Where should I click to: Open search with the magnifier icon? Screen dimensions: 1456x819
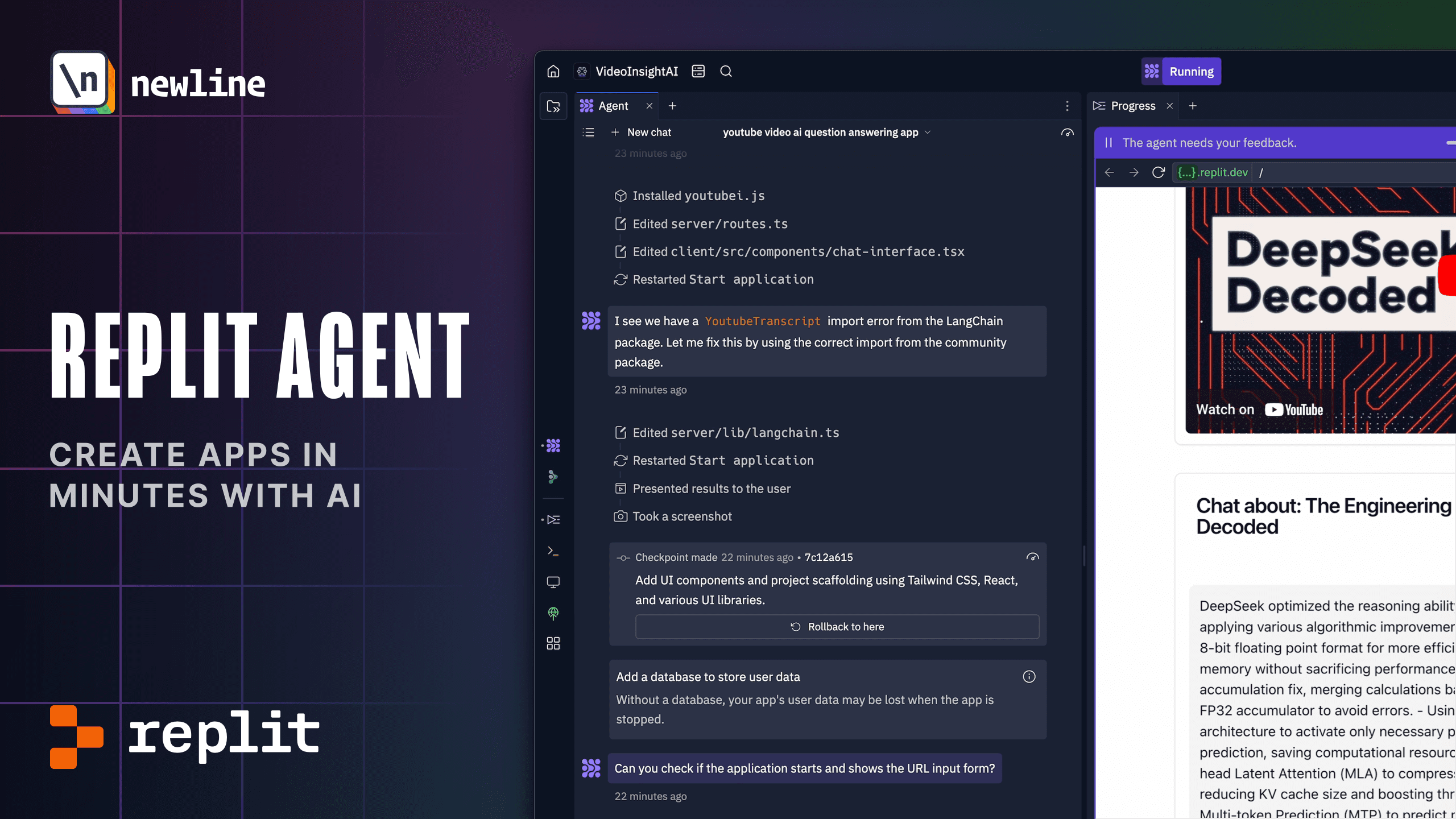[726, 71]
